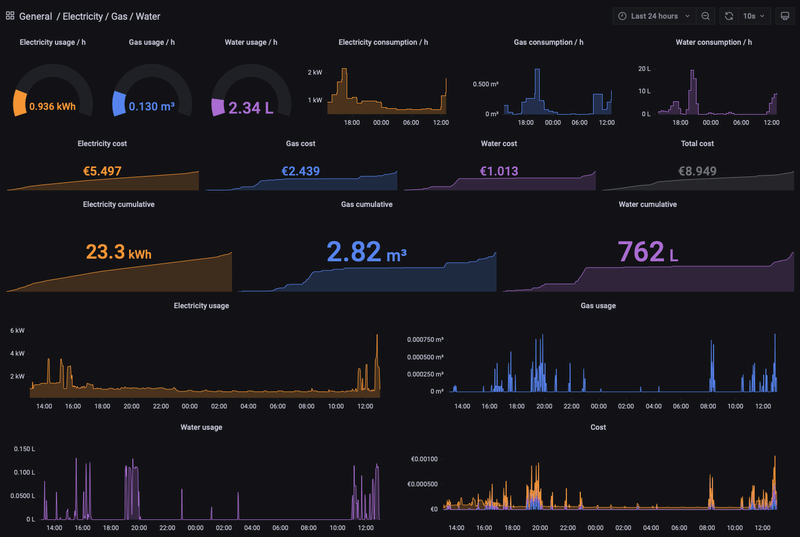Click the clock icon in time picker
Viewport: 800px width, 537px height.
622,16
